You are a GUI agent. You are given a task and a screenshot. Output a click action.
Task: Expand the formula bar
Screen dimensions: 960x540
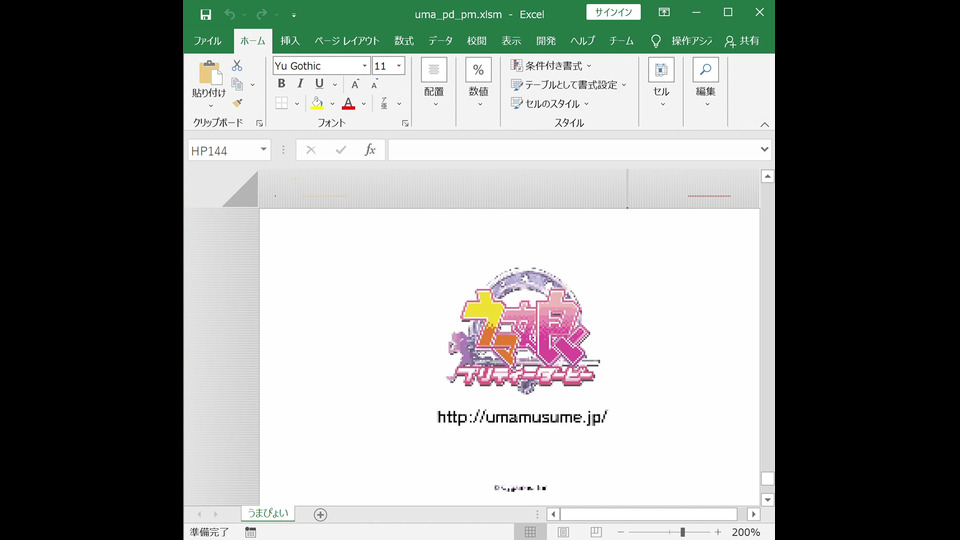point(764,149)
